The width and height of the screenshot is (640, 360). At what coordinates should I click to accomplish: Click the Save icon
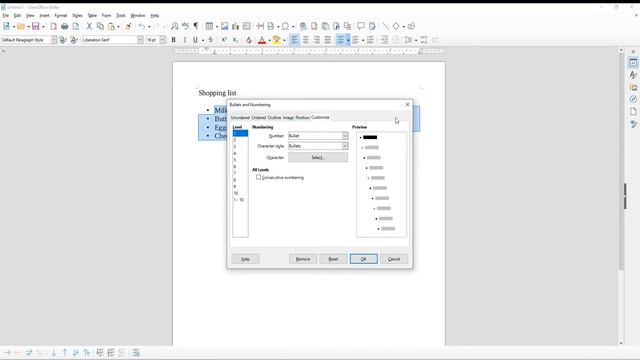coord(36,26)
